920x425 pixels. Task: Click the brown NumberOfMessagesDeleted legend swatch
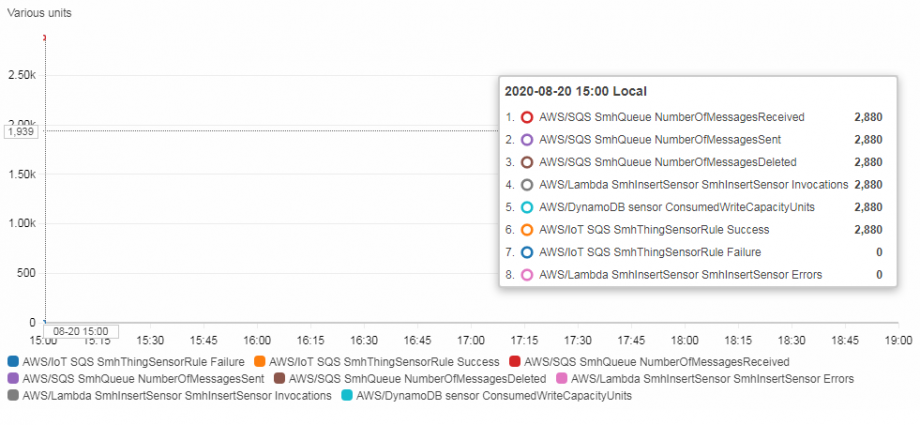click(280, 379)
